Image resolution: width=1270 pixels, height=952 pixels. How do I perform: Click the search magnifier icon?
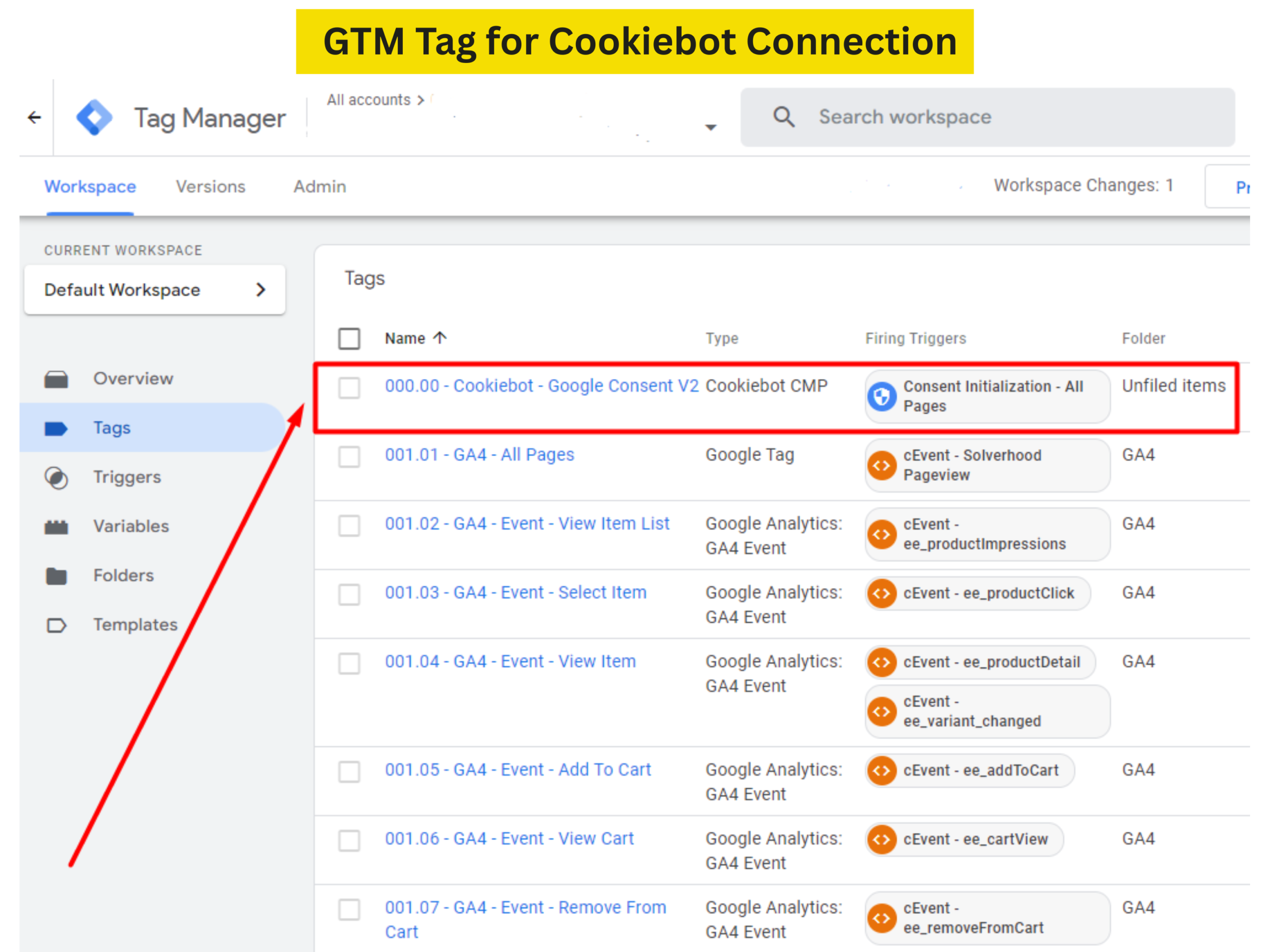784,117
